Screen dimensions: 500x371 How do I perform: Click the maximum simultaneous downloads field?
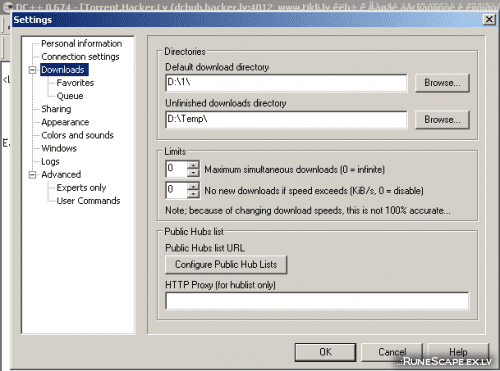[177, 169]
